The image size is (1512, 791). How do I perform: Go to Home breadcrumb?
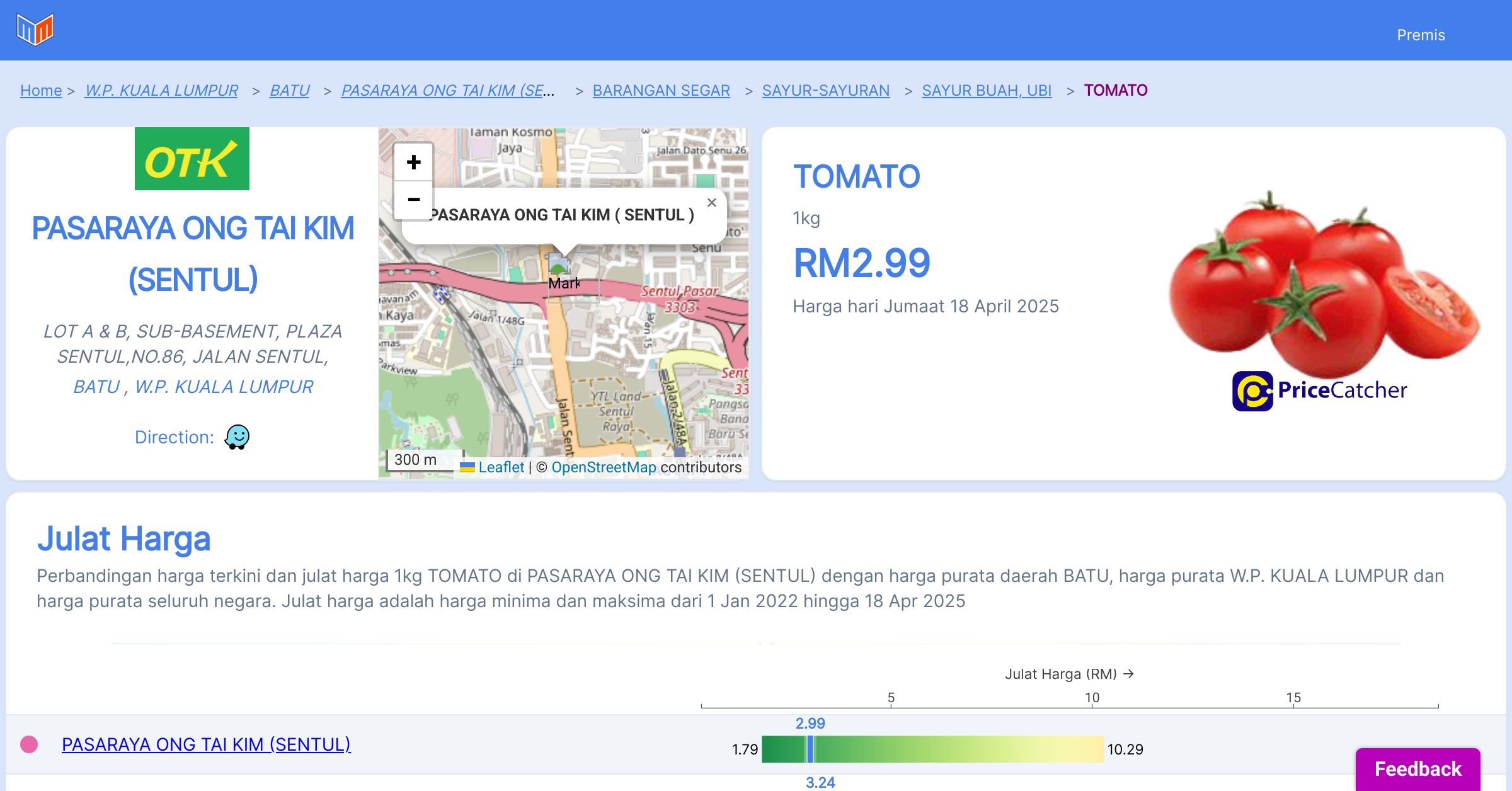click(41, 91)
